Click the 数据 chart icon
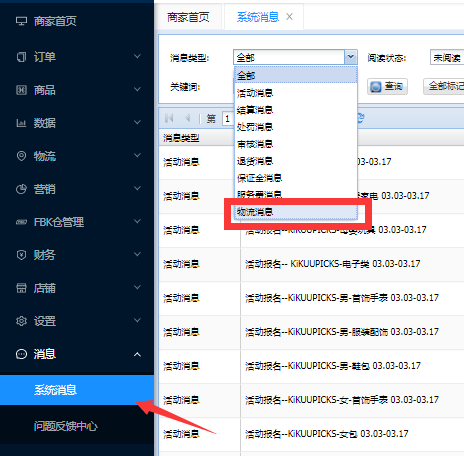 (x=21, y=123)
